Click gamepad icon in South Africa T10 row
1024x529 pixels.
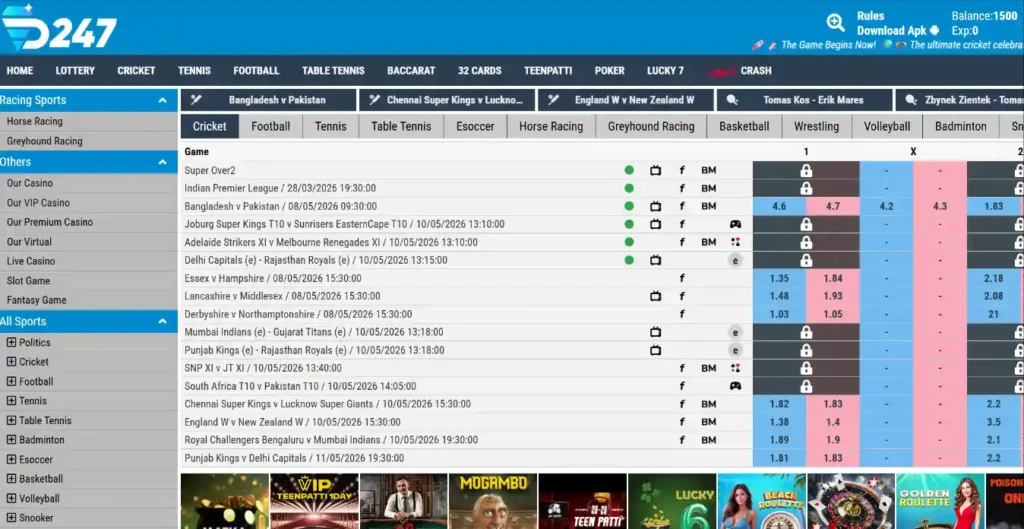[735, 386]
